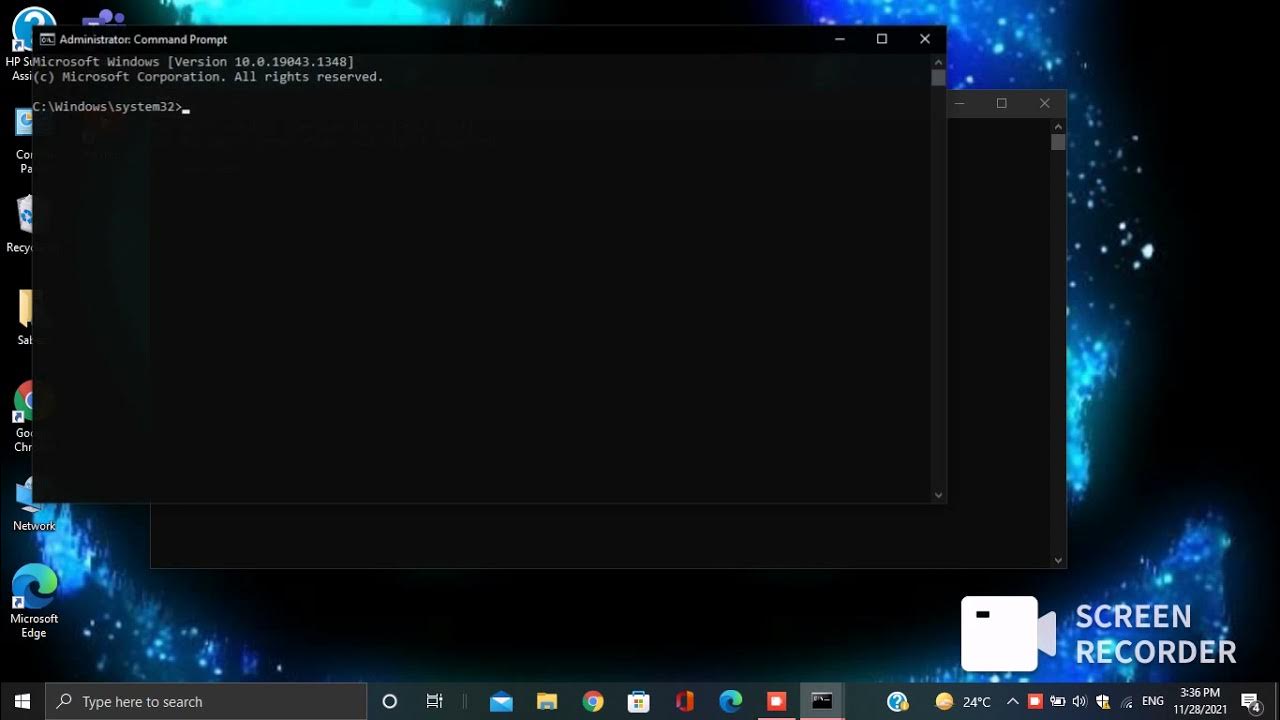The image size is (1280, 720).
Task: Open the weather 24°C taskbar widget
Action: coord(963,702)
